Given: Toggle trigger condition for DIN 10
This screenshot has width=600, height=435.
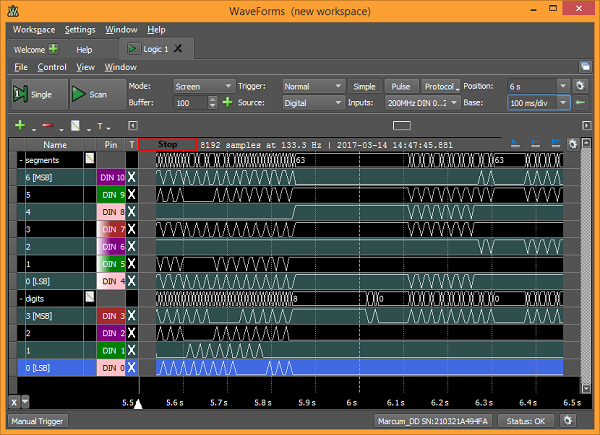Looking at the screenshot, I should coord(132,177).
